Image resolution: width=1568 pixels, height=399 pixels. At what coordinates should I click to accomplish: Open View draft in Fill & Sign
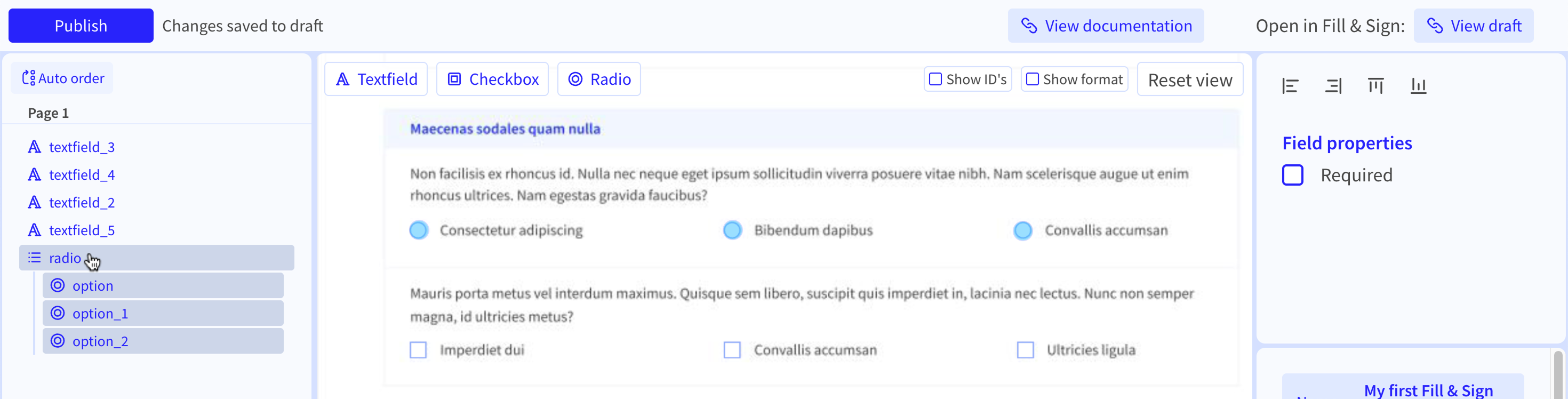click(1473, 26)
